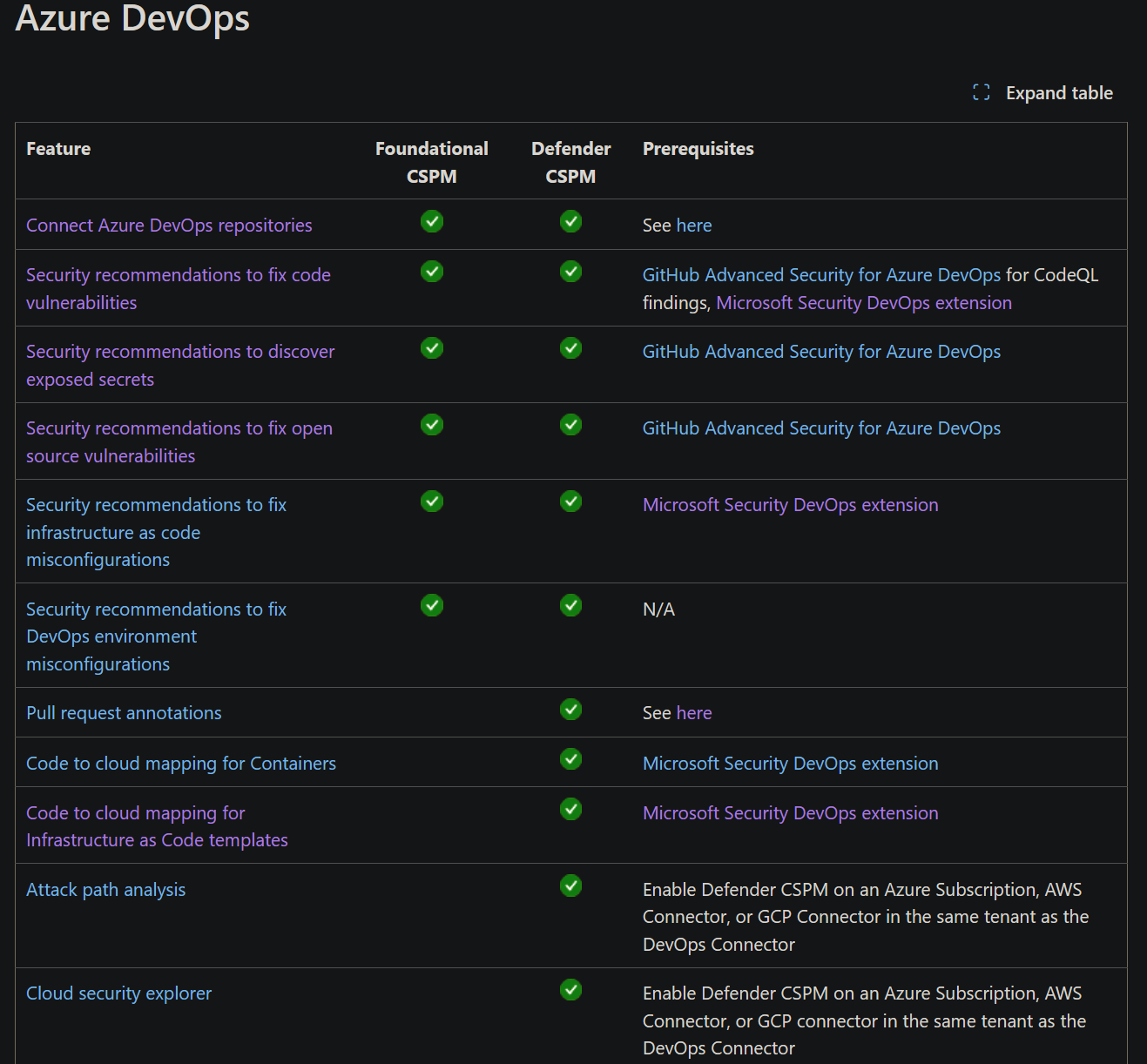Click Defender CSPM checkmark for Pull request annotations
The height and width of the screenshot is (1064, 1147).
coord(571,710)
